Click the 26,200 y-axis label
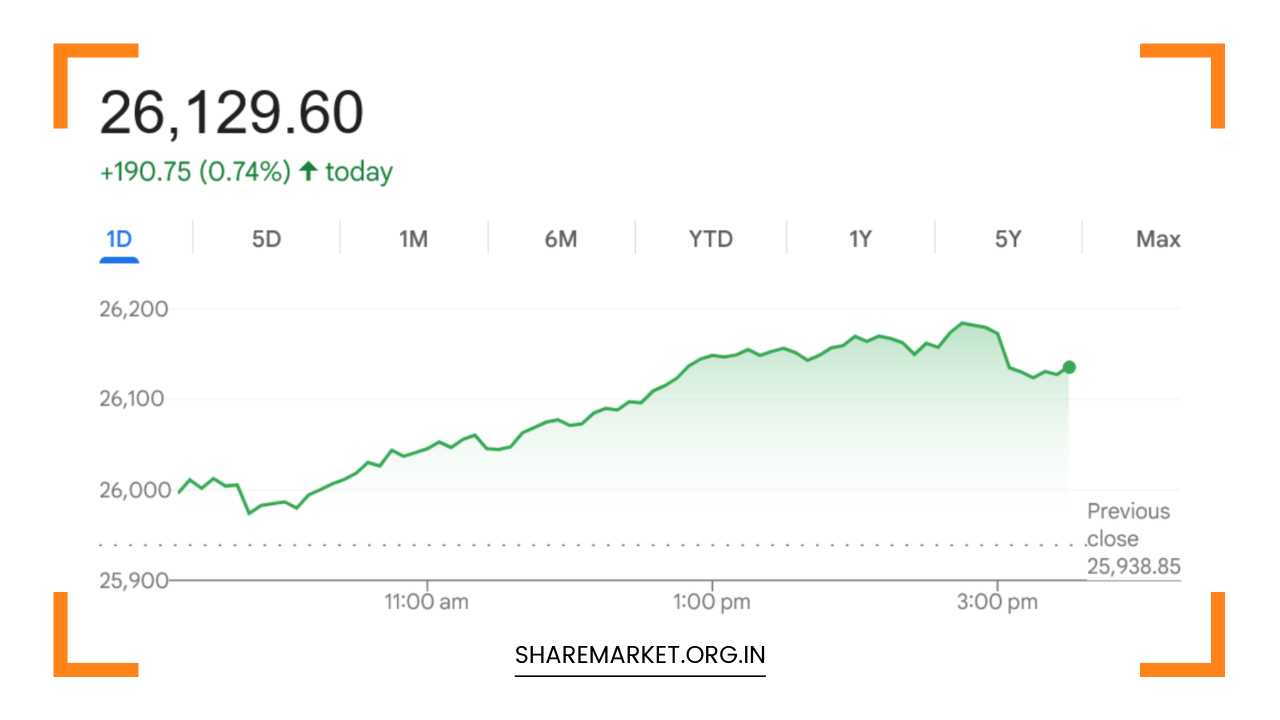Screen dimensions: 1280x720 click(134, 309)
